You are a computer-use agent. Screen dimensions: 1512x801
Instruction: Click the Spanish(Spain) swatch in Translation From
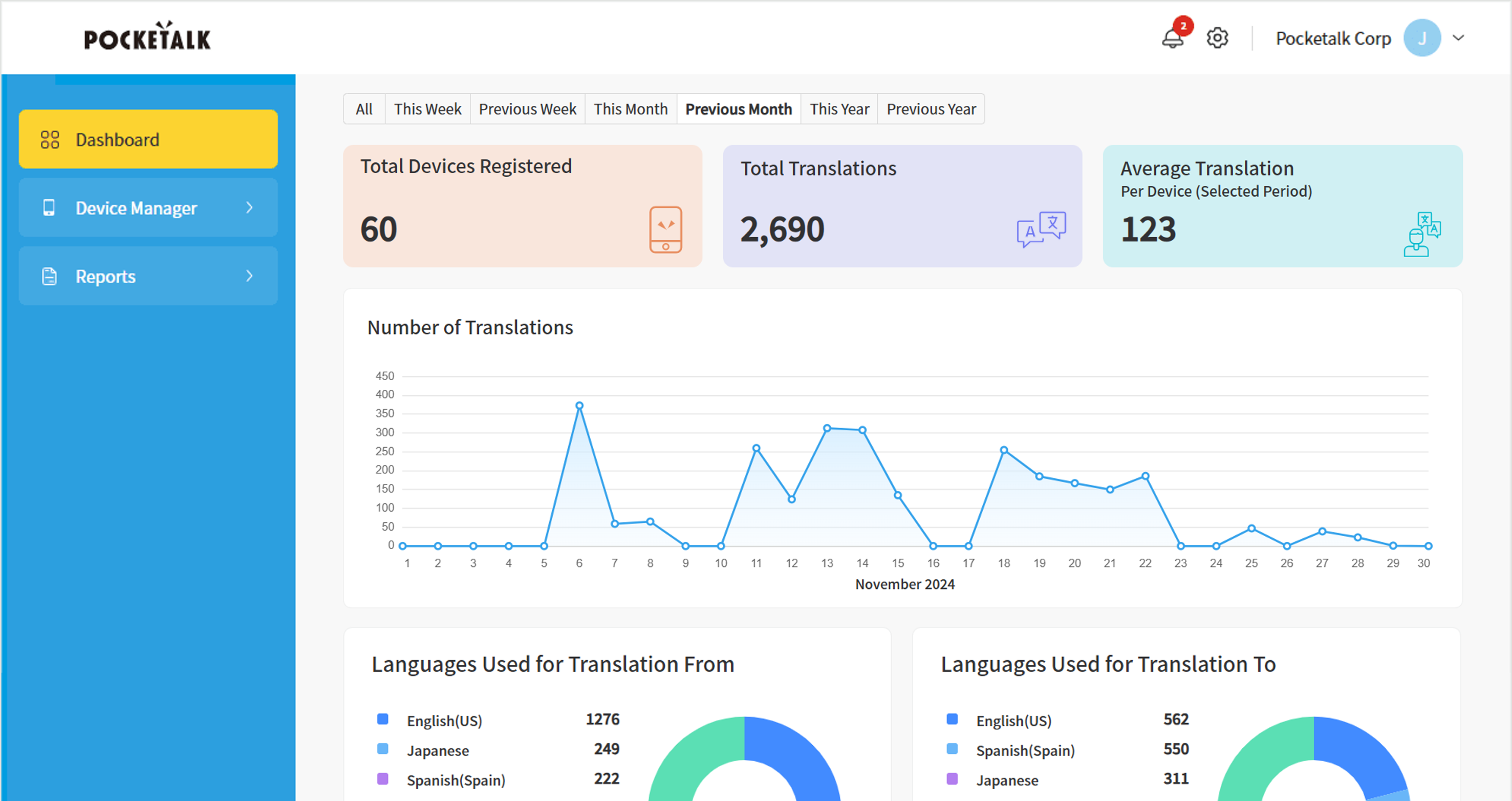click(383, 778)
